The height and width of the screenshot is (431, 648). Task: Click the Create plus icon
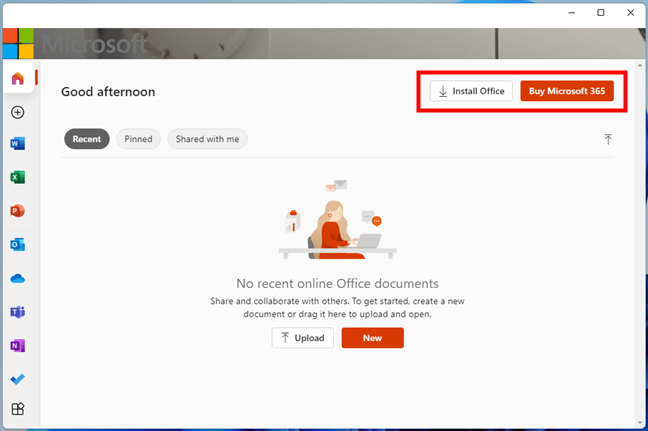click(x=17, y=112)
